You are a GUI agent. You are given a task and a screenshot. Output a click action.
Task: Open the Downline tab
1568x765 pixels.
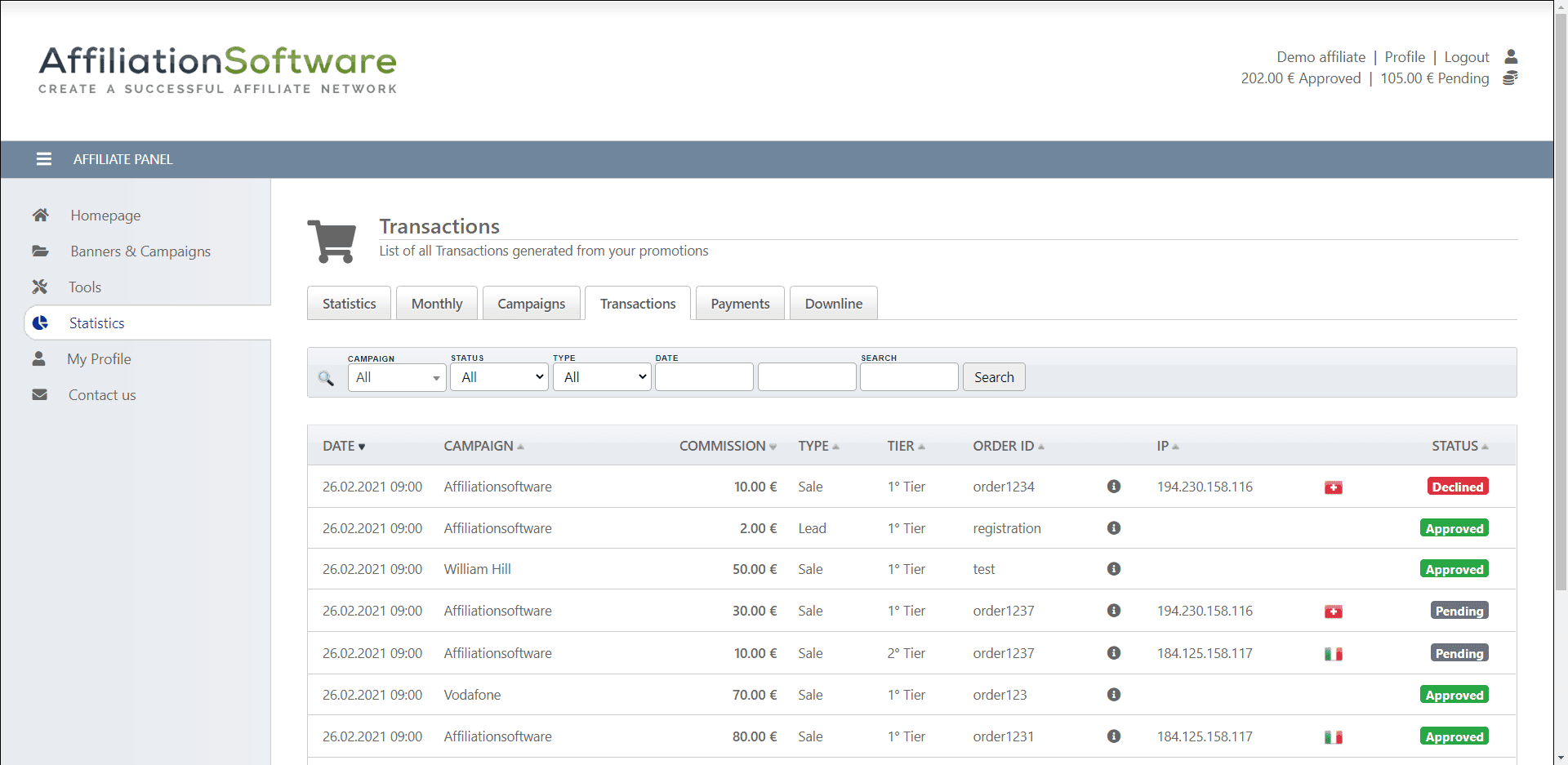(x=833, y=304)
